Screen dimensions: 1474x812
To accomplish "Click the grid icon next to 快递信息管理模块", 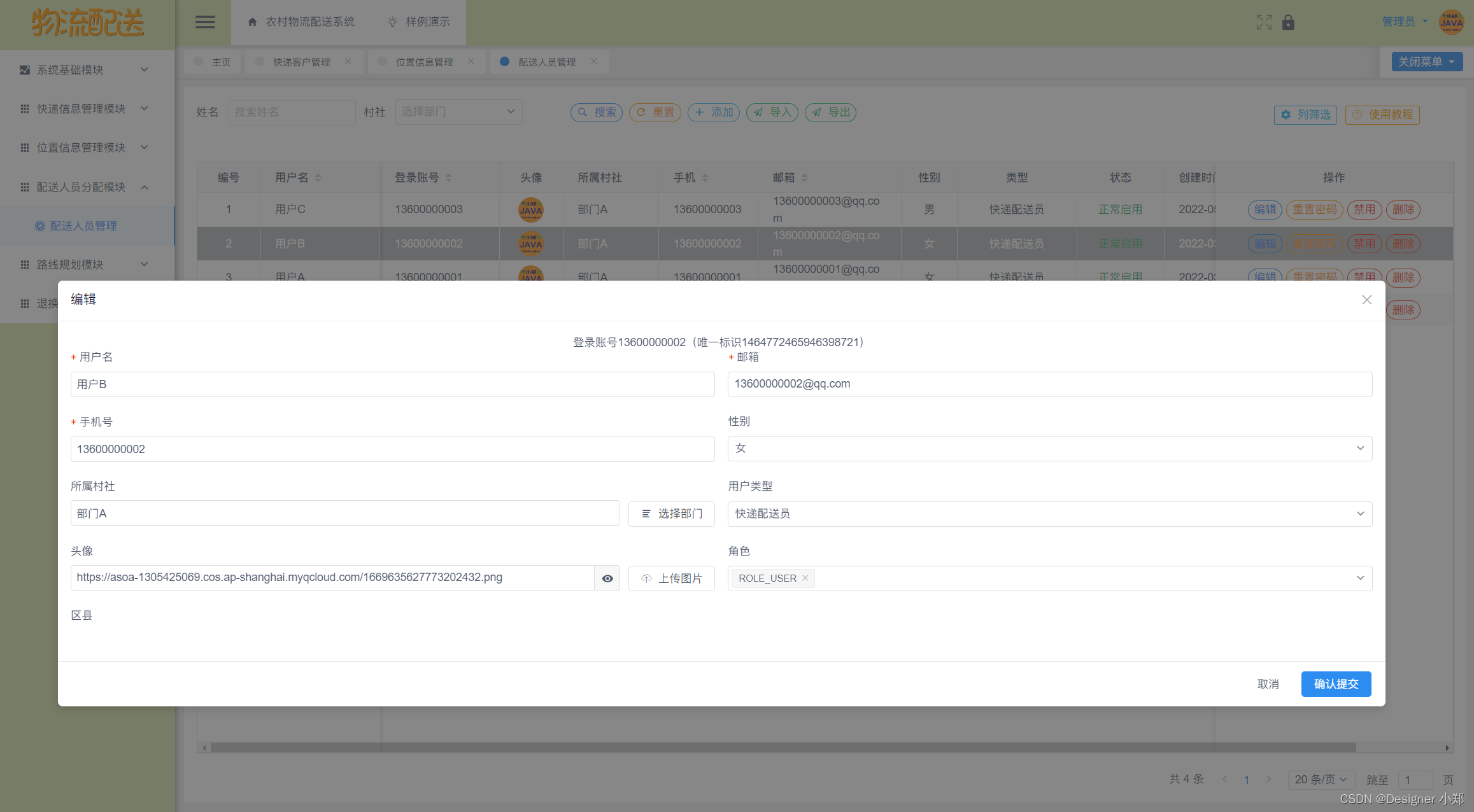I will point(25,109).
